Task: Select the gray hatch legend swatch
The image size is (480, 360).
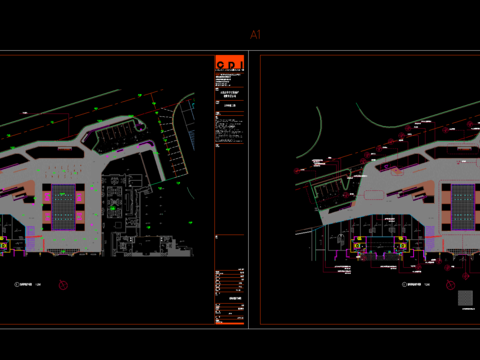Action: click(465, 298)
